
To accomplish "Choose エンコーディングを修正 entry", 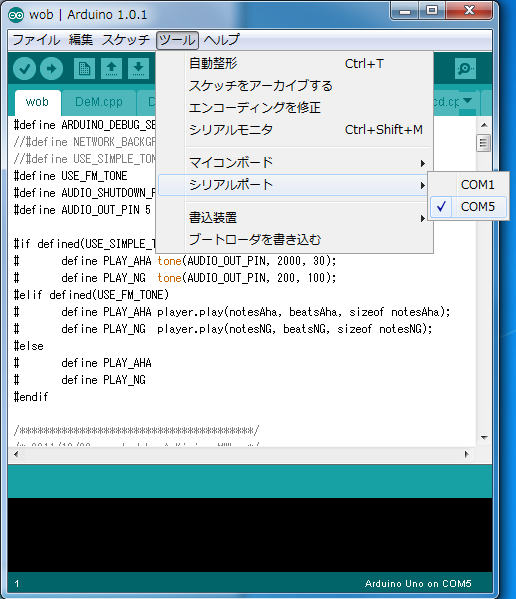I will [x=293, y=108].
